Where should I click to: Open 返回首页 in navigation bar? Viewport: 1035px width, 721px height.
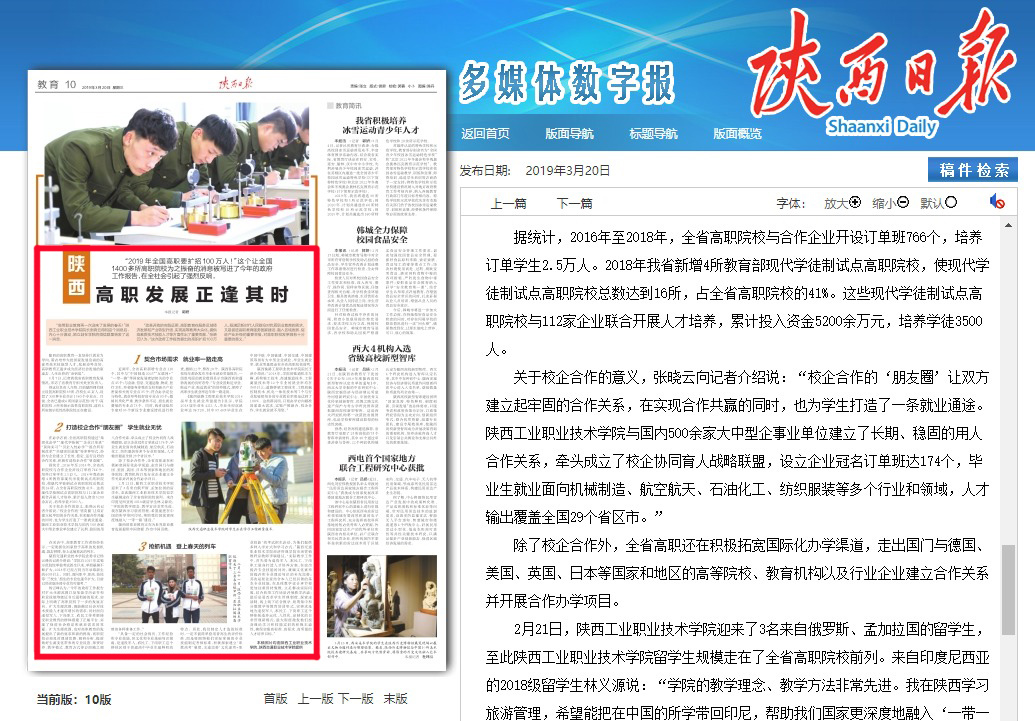click(485, 134)
